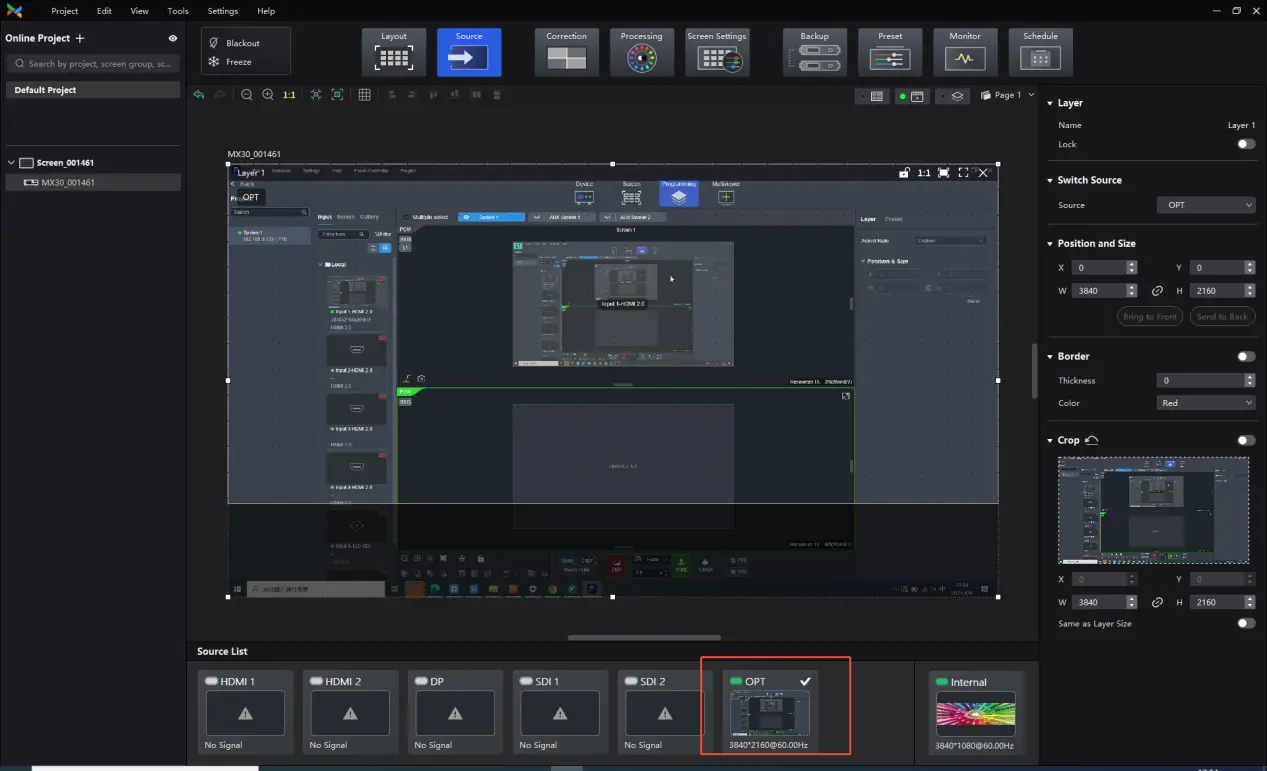Image resolution: width=1267 pixels, height=771 pixels.
Task: Click the Blackout button
Action: pos(242,43)
